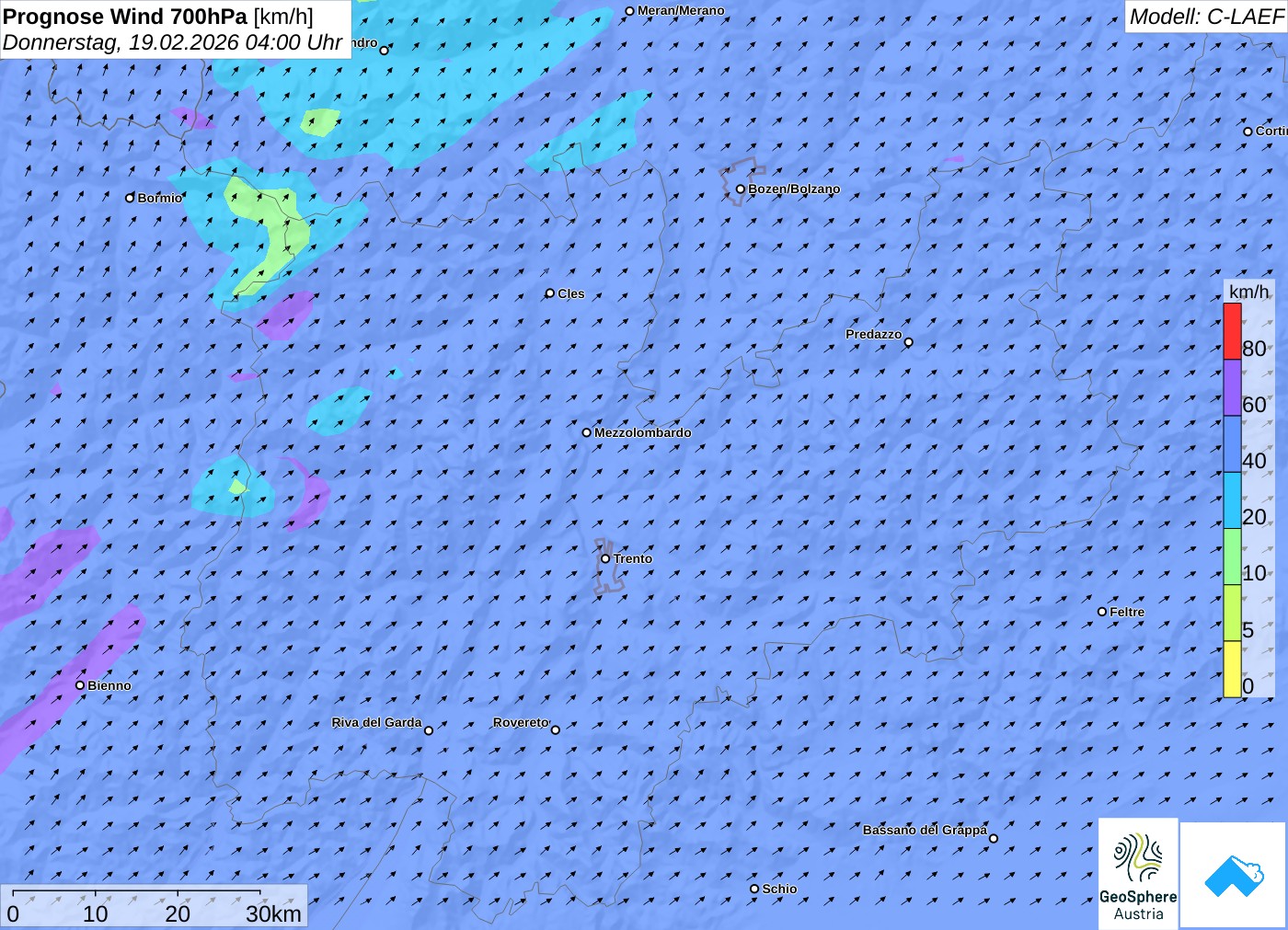Click the Rovereto city marker

tap(555, 730)
